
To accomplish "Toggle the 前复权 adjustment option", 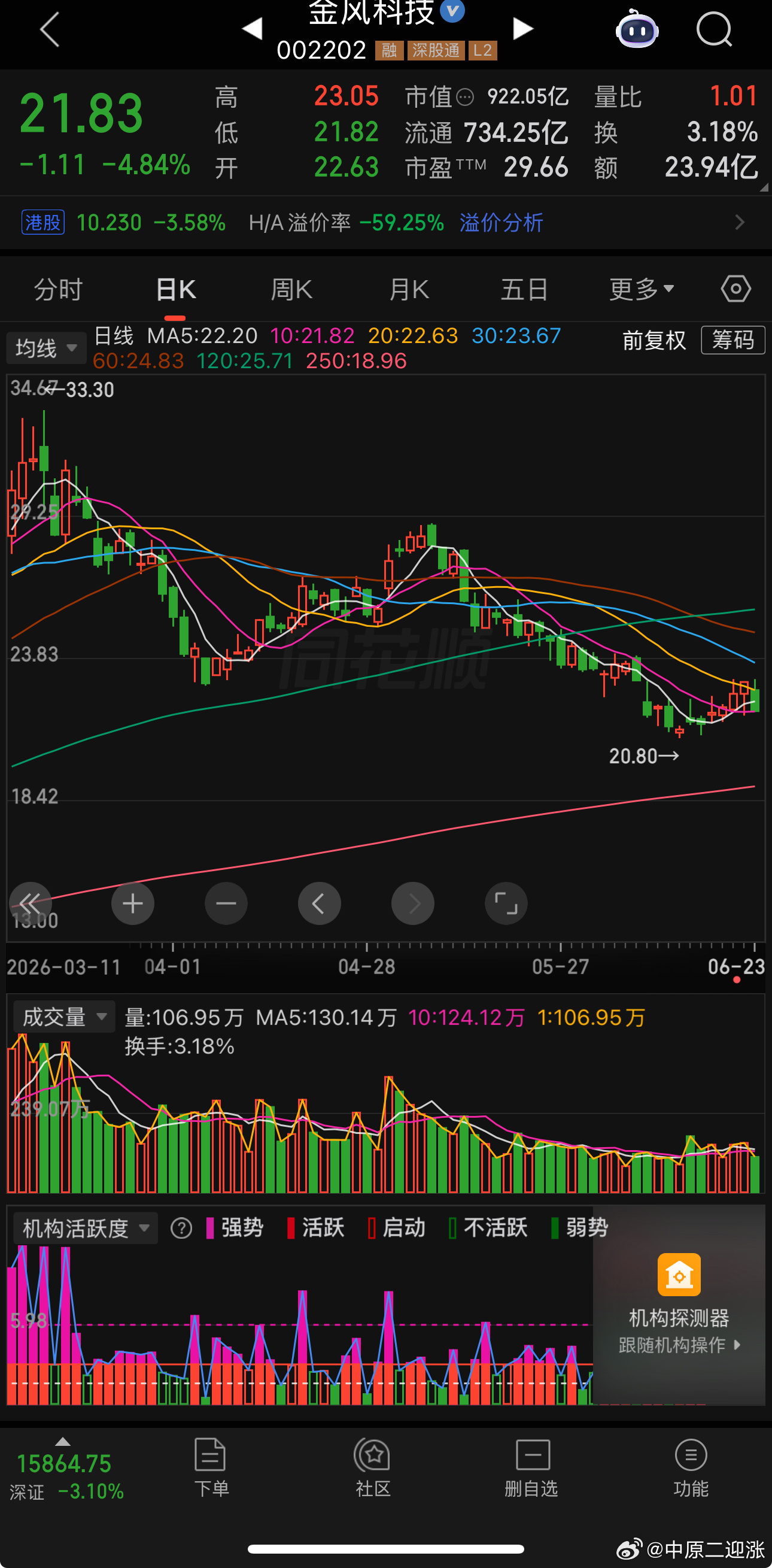I will tap(654, 339).
